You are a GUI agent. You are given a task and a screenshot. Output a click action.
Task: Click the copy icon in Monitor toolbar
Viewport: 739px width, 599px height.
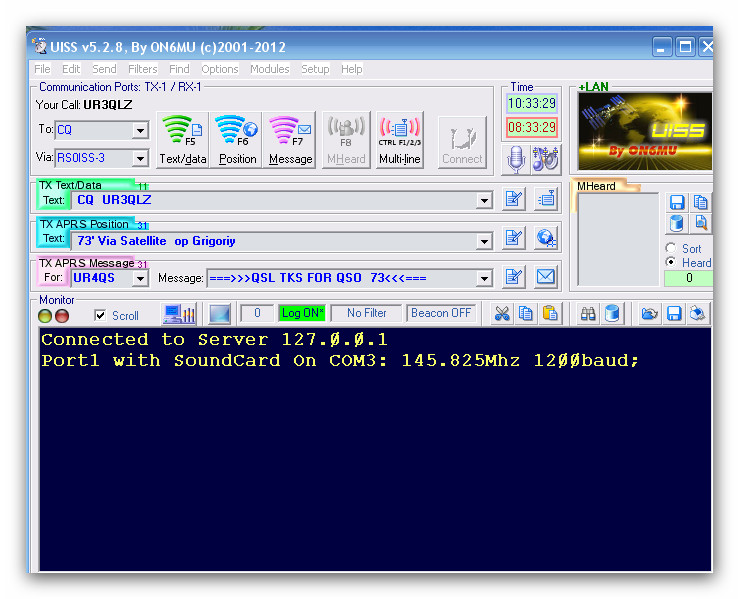coord(526,314)
